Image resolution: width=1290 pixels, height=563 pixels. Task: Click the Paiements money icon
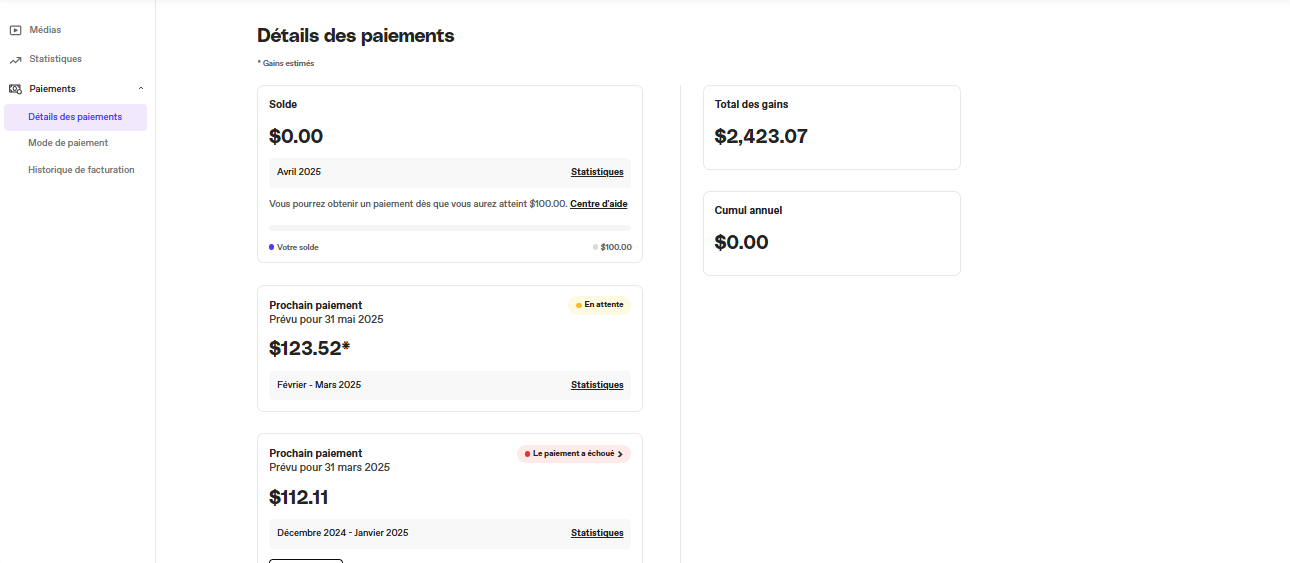click(x=15, y=89)
